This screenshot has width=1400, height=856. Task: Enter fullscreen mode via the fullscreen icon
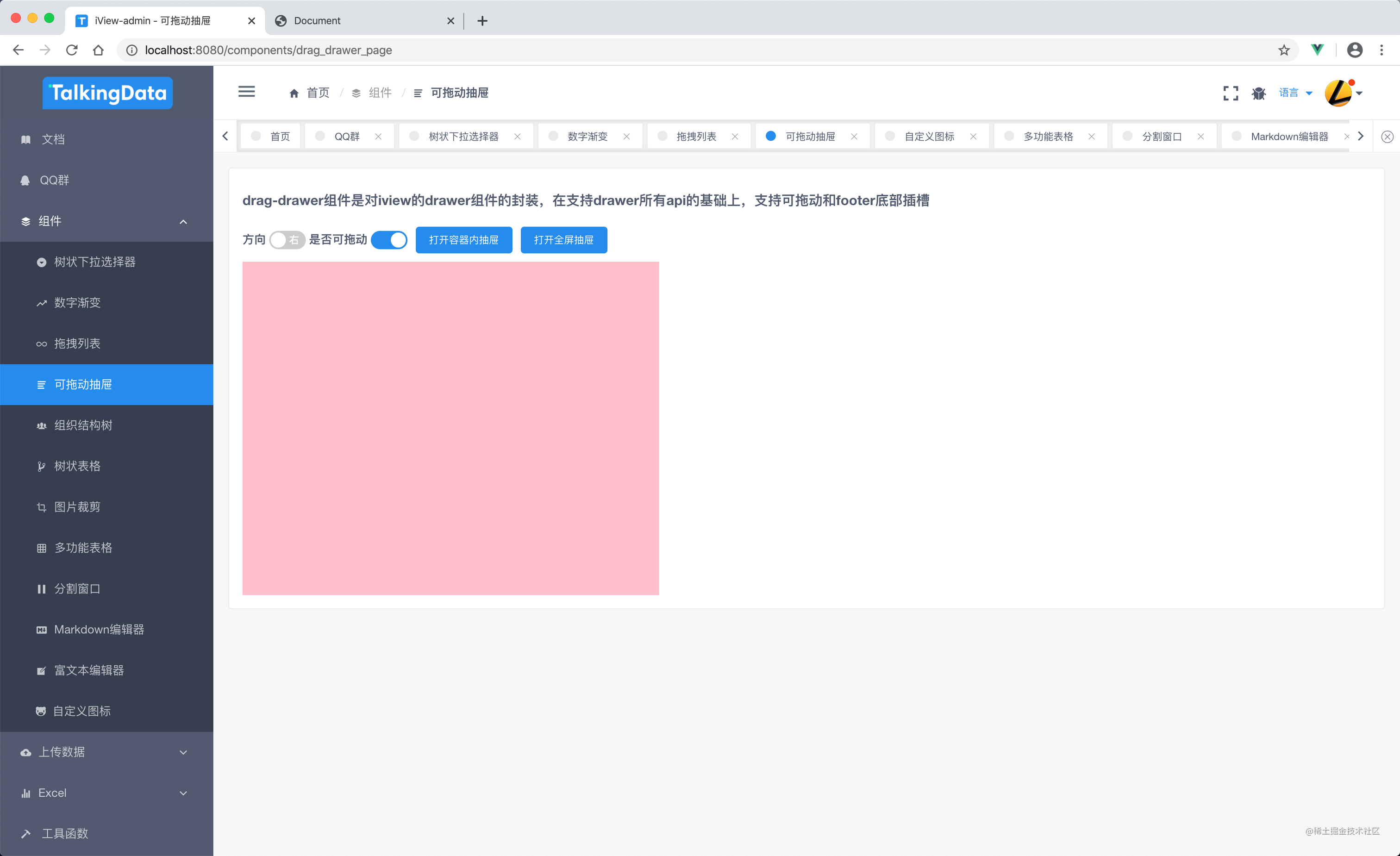pyautogui.click(x=1231, y=93)
